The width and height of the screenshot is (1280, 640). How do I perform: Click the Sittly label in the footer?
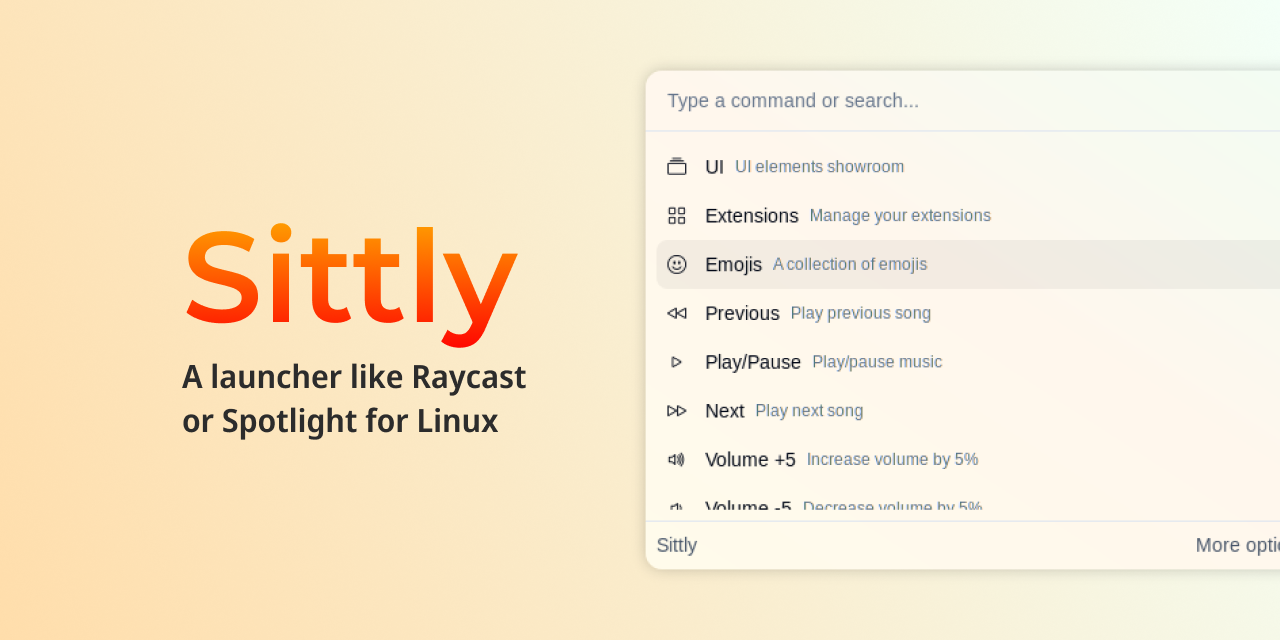[676, 545]
